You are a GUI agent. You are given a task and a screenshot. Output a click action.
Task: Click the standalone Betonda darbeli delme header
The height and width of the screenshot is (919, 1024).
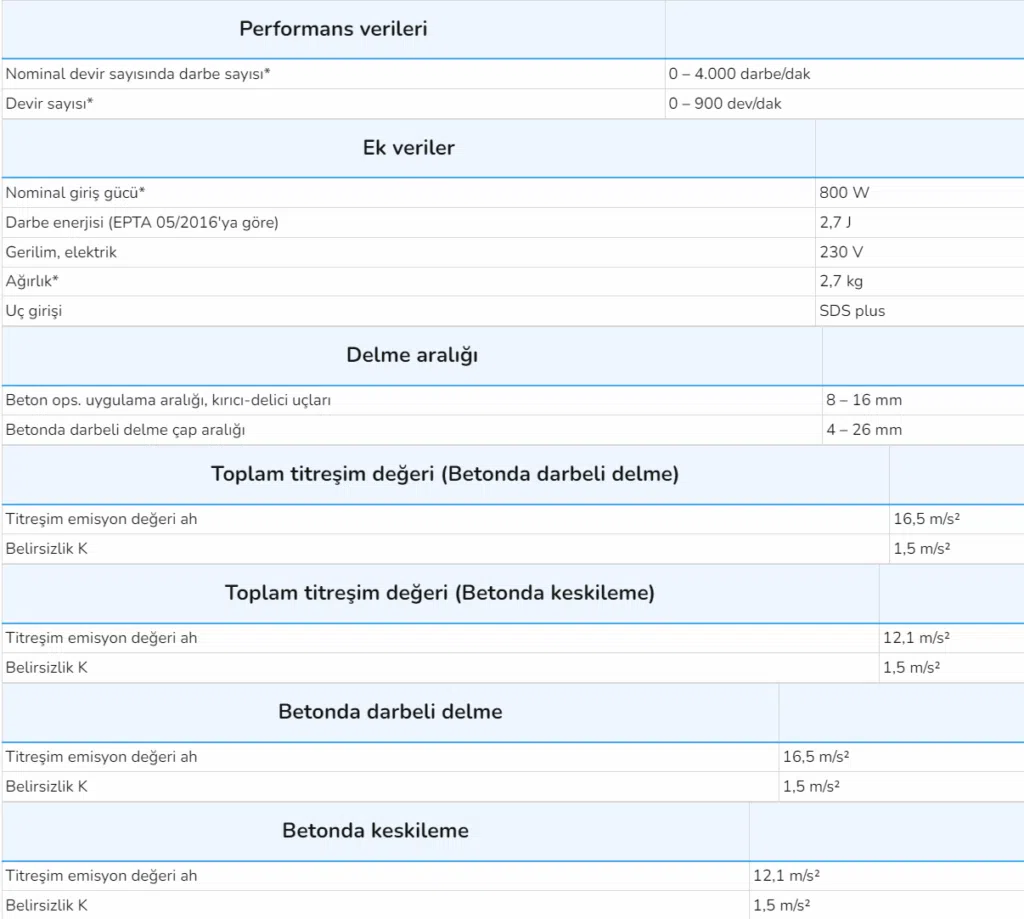point(391,711)
